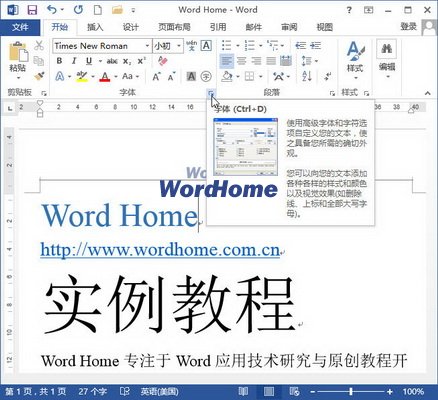This screenshot has width=438, height=400.
Task: Switch to the 引用 References tab
Action: click(218, 27)
